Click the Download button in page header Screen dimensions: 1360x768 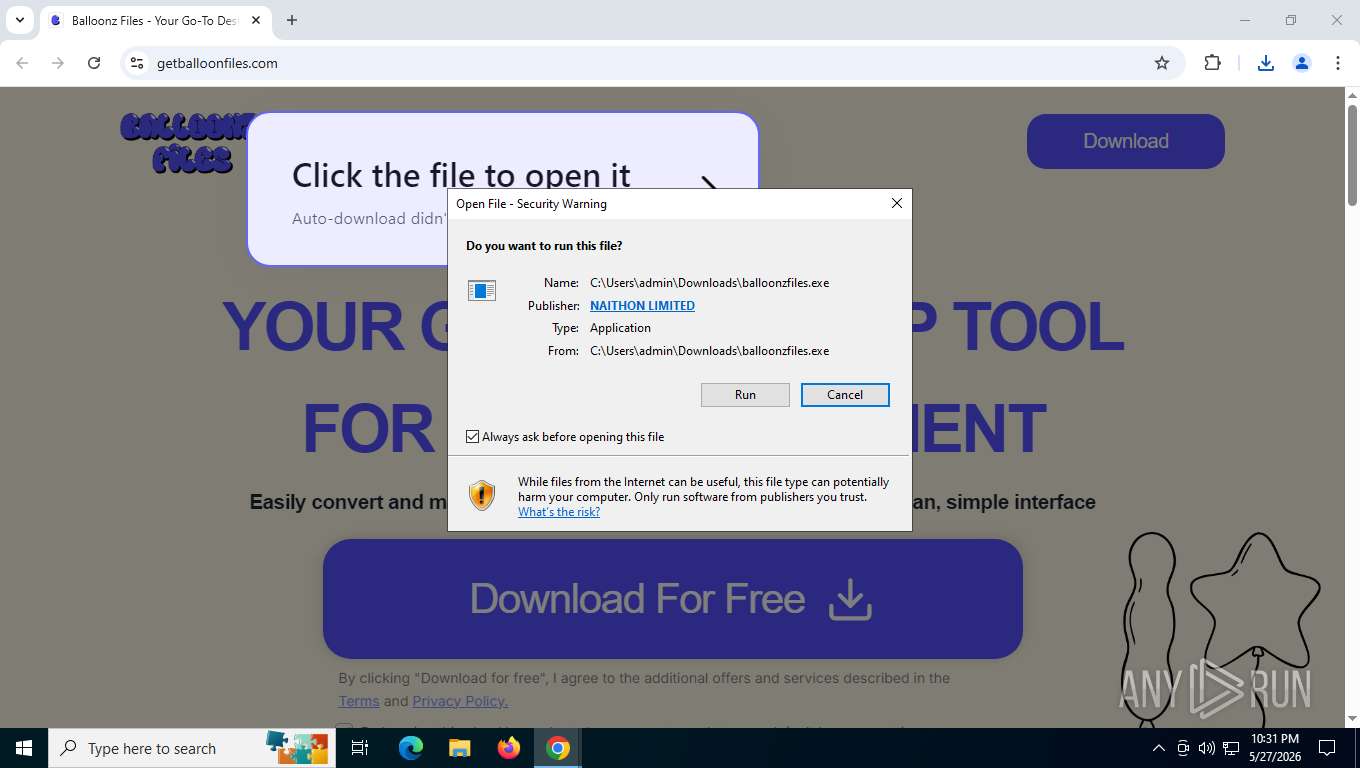(1126, 141)
